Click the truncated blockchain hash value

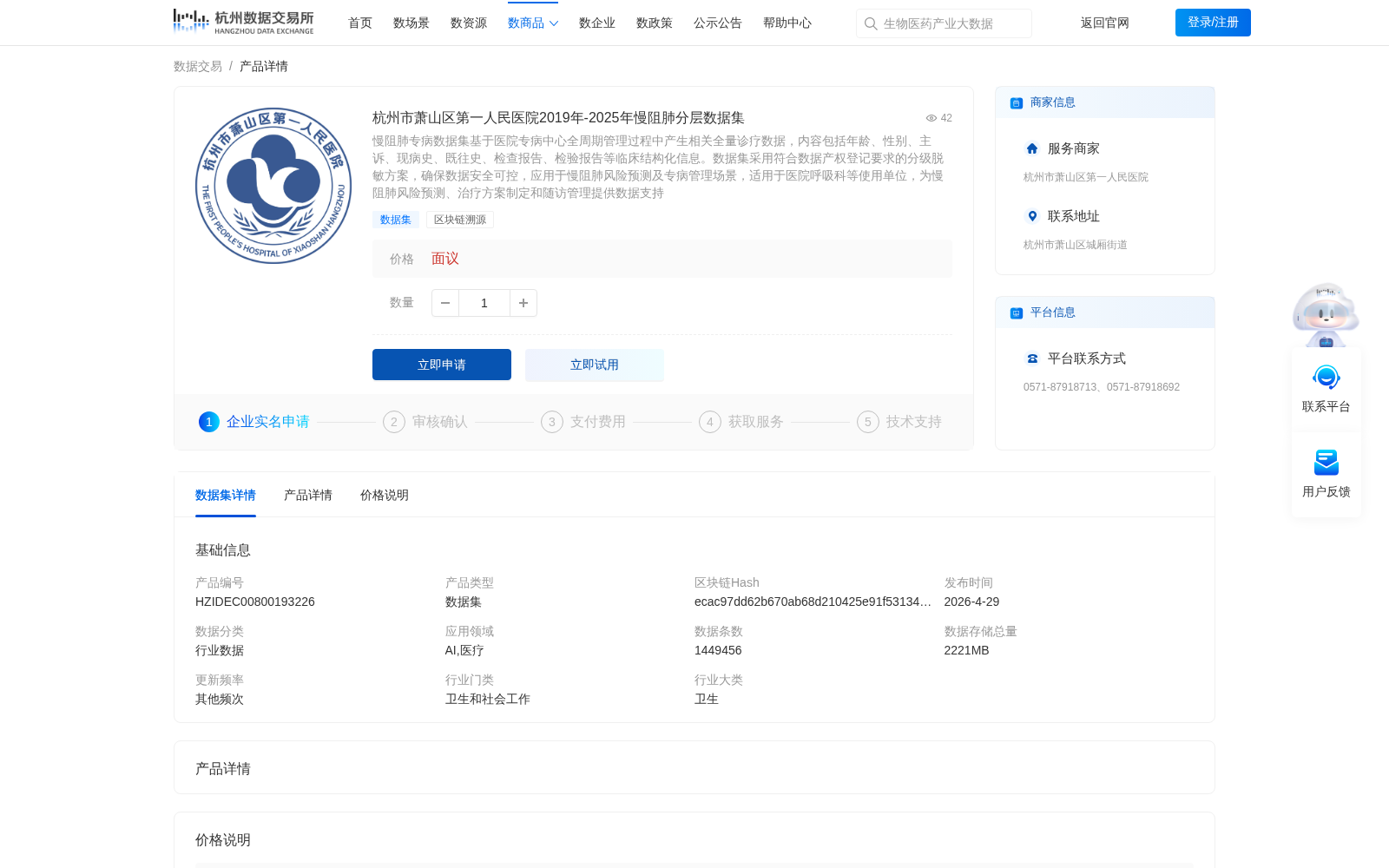click(x=813, y=602)
